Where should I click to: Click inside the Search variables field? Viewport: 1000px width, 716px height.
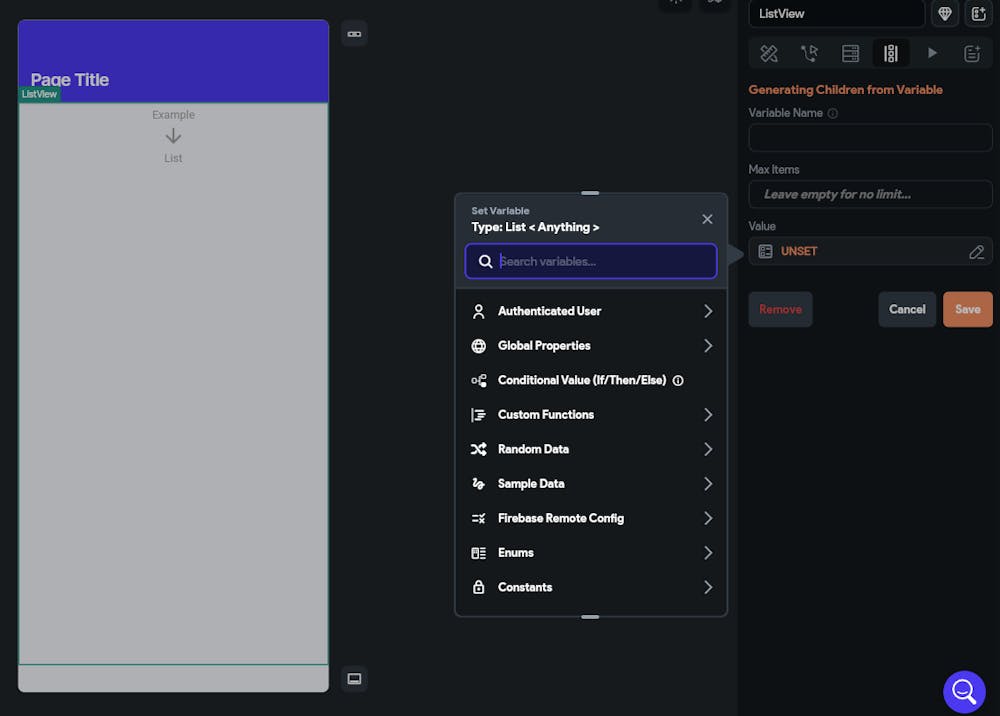point(590,261)
